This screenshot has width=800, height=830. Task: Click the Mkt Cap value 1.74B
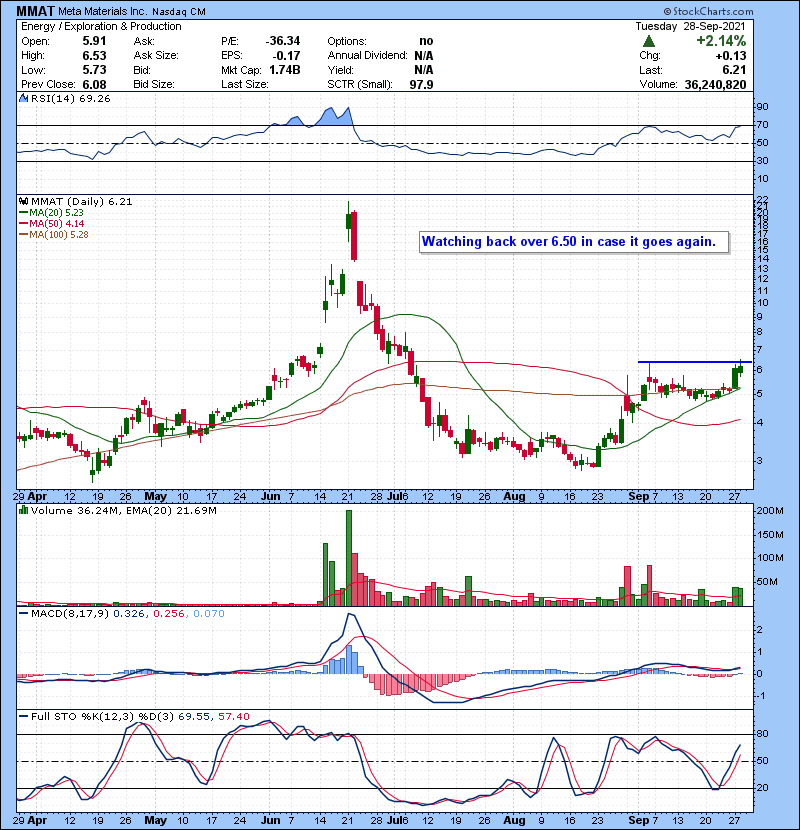(x=284, y=70)
